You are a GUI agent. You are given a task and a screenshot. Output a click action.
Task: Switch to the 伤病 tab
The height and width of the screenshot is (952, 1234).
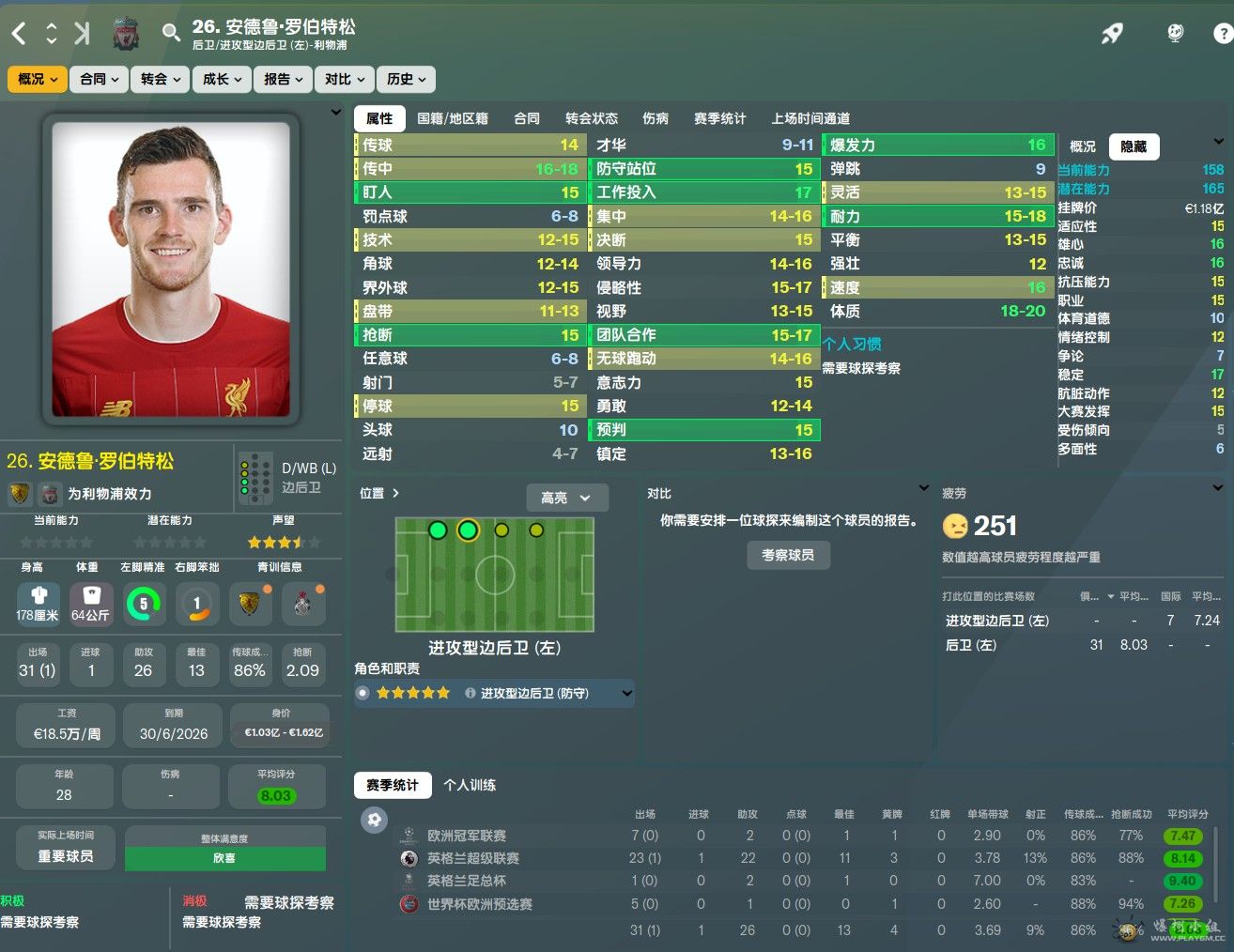656,118
